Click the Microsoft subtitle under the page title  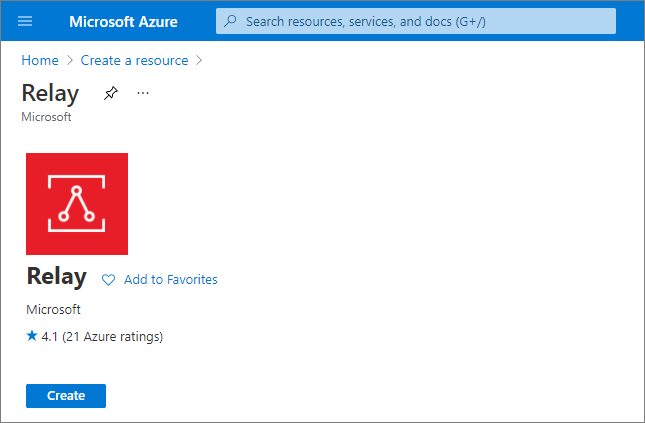tap(46, 117)
